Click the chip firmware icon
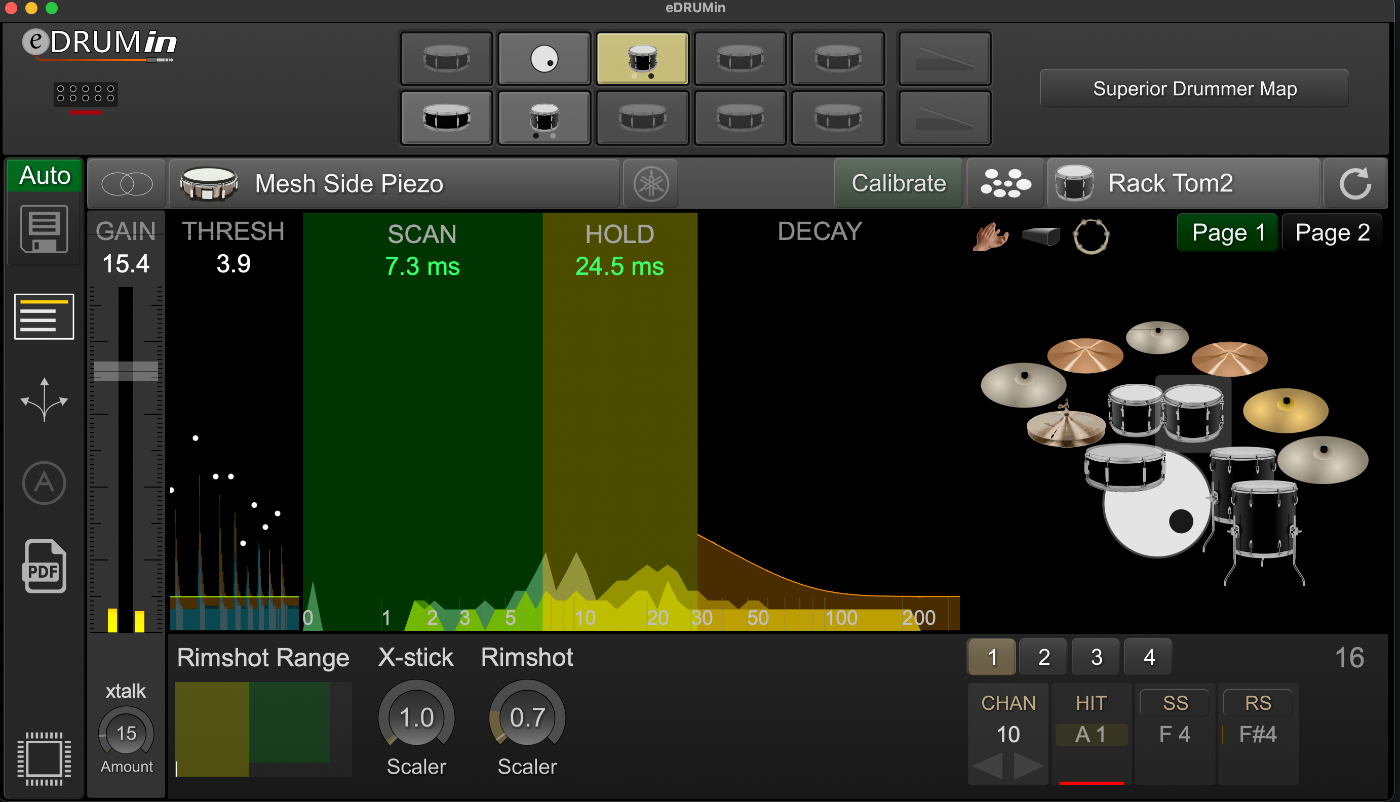 (44, 757)
